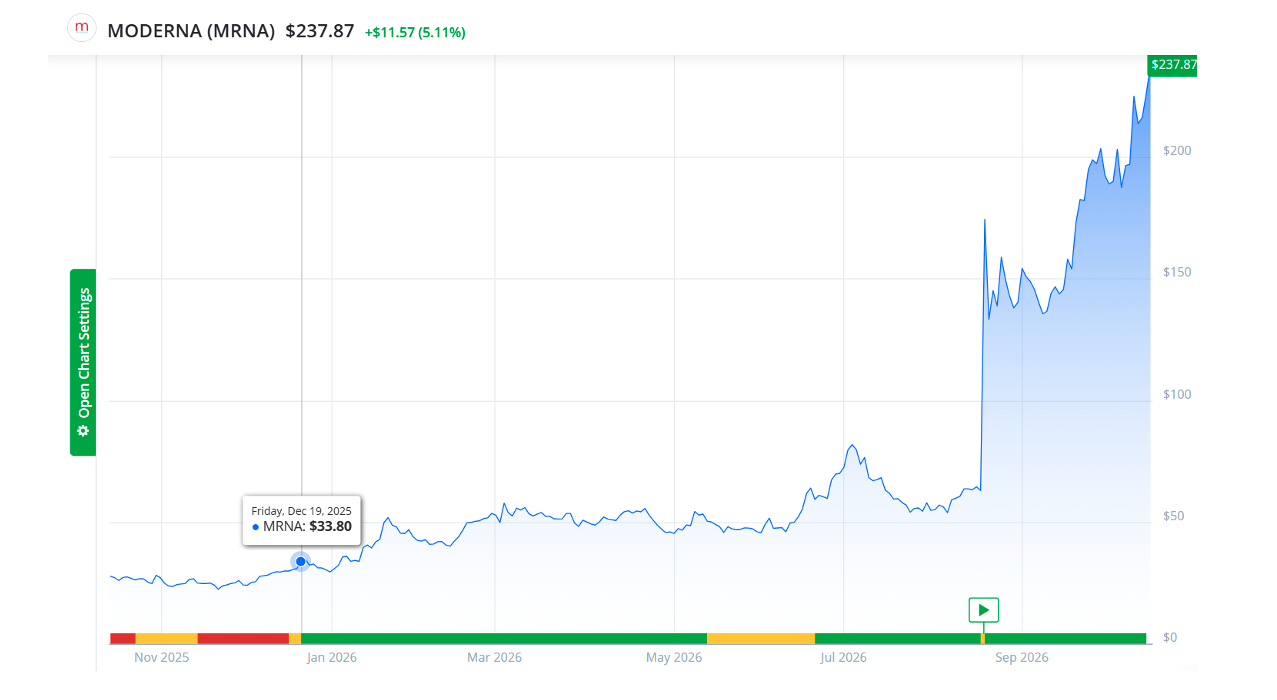This screenshot has width=1277, height=700.
Task: Click the $200 price axis label
Action: point(1177,151)
